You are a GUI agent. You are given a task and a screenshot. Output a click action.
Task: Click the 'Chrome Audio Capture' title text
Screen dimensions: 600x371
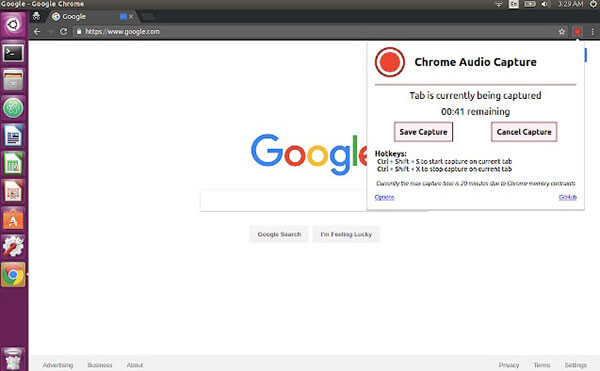[475, 62]
